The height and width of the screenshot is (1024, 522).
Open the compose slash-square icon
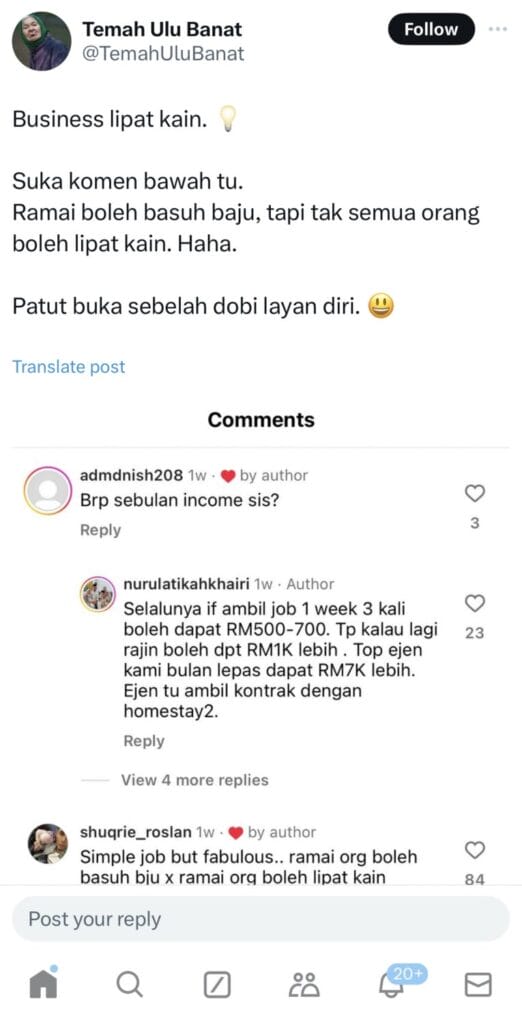tap(216, 984)
